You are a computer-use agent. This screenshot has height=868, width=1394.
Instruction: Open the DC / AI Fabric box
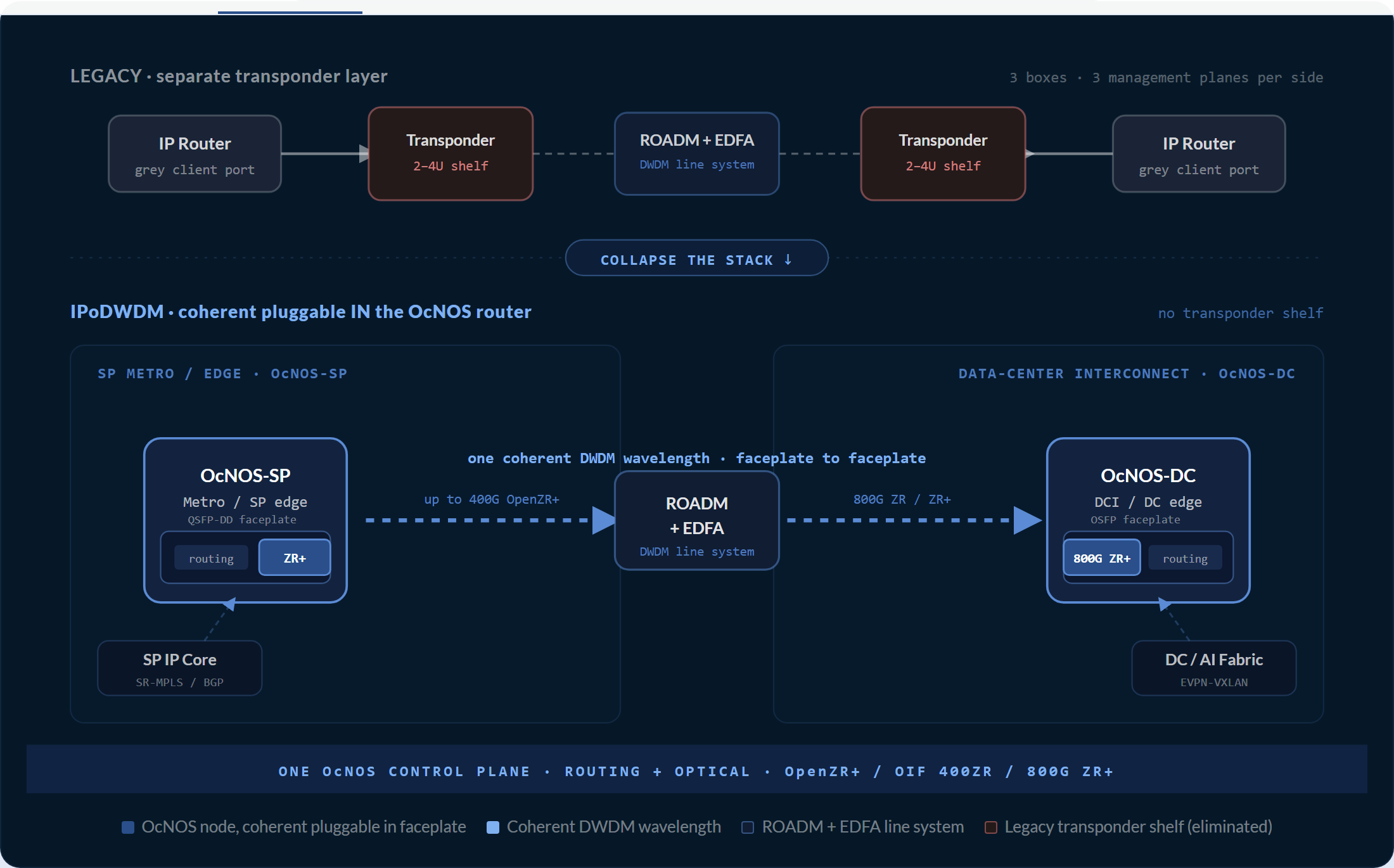(1214, 668)
